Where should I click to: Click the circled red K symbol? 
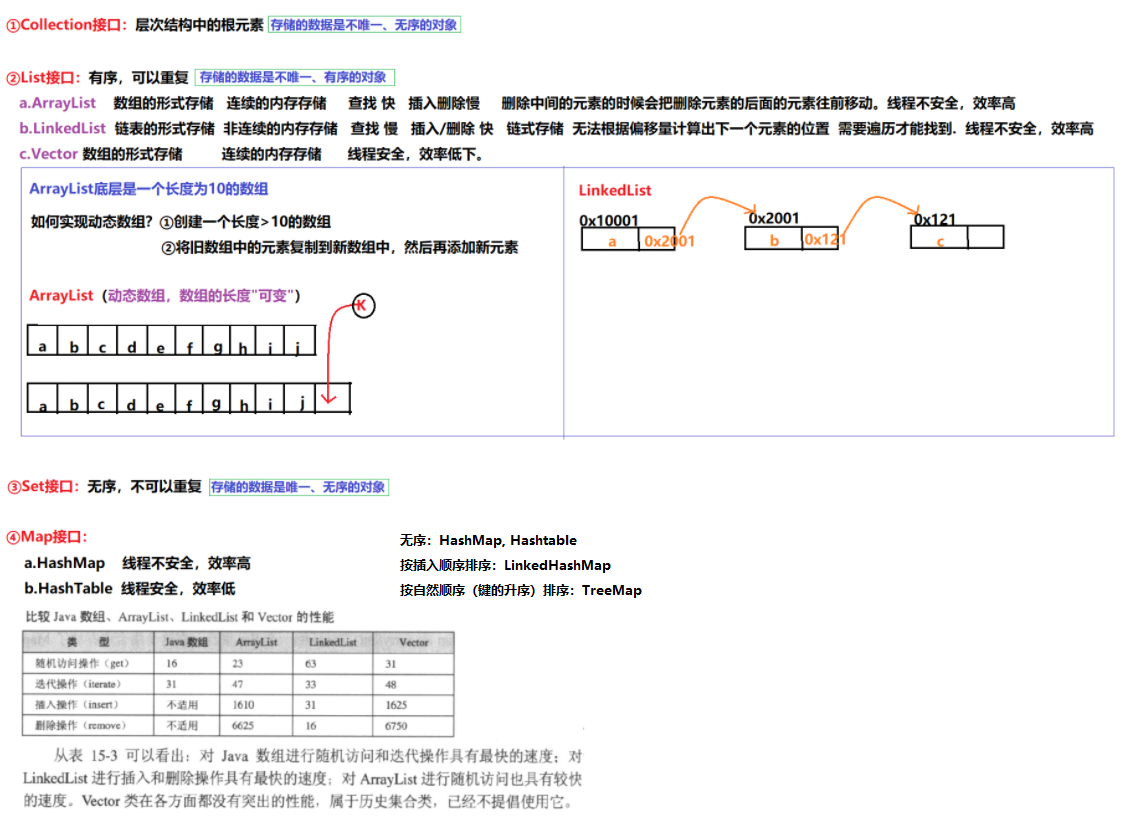point(362,307)
